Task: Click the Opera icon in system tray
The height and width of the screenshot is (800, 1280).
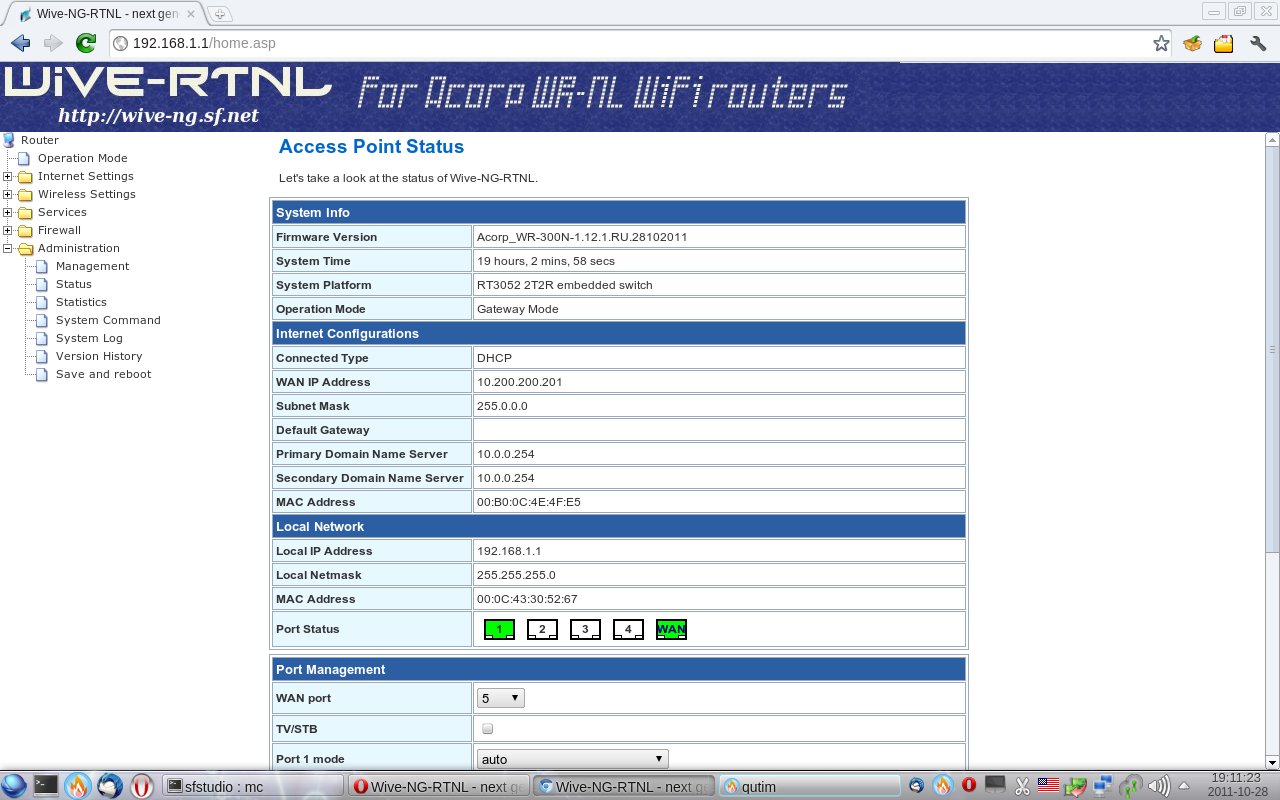Action: (x=969, y=786)
